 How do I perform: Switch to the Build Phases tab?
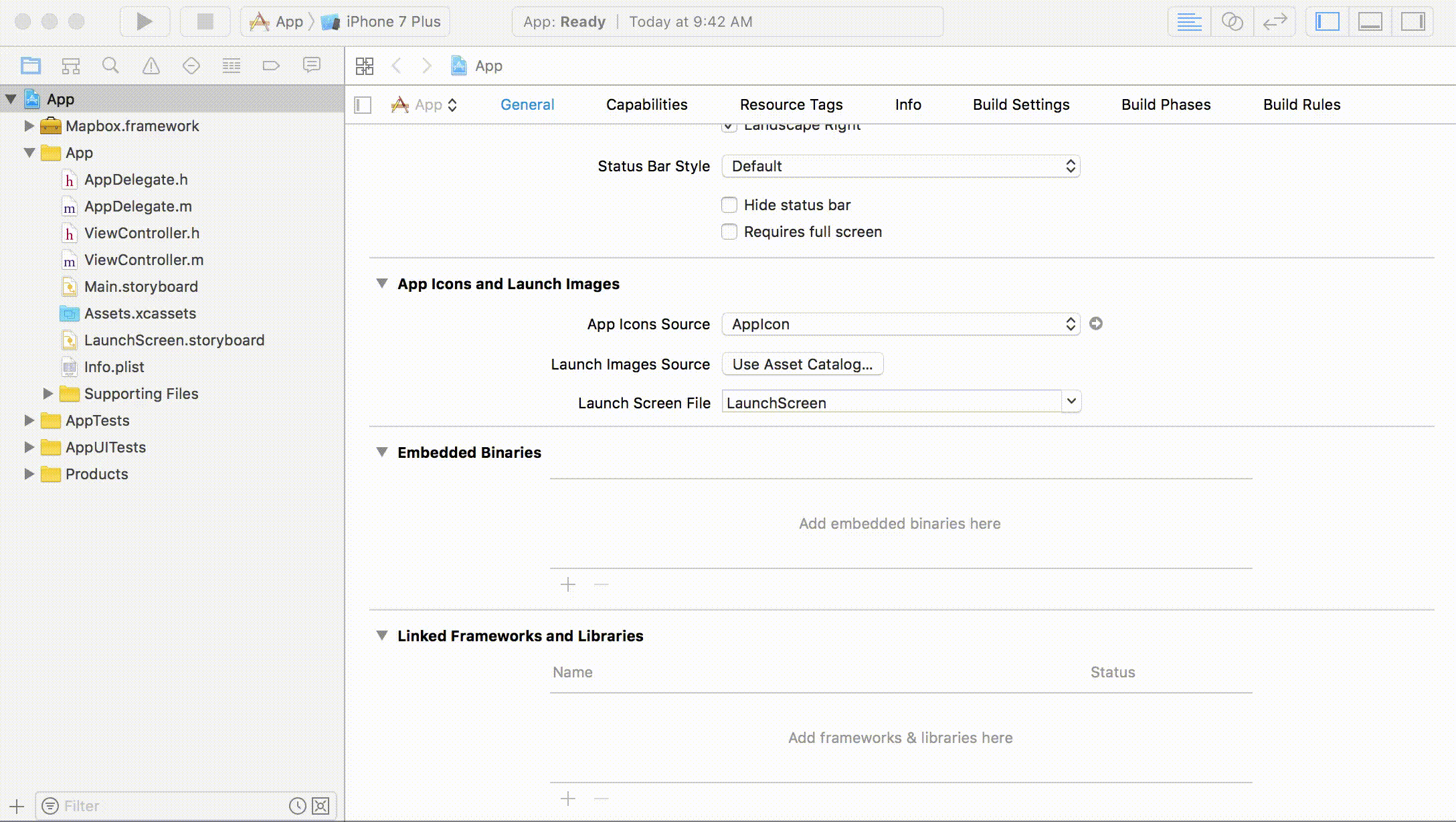pyautogui.click(x=1166, y=104)
